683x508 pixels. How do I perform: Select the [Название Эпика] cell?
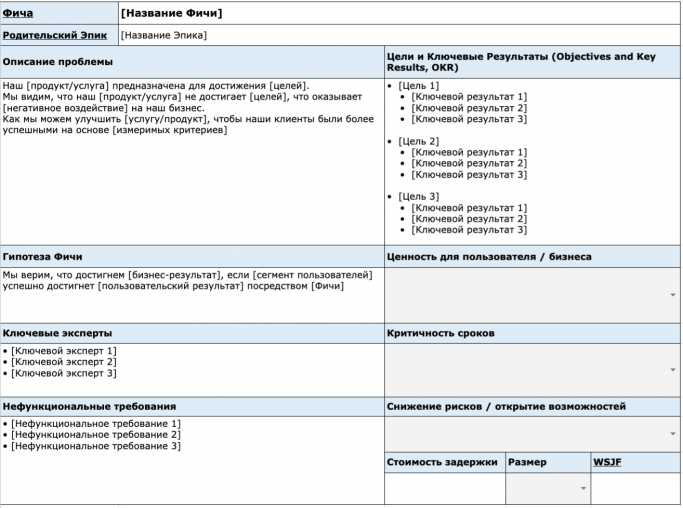pyautogui.click(x=399, y=35)
